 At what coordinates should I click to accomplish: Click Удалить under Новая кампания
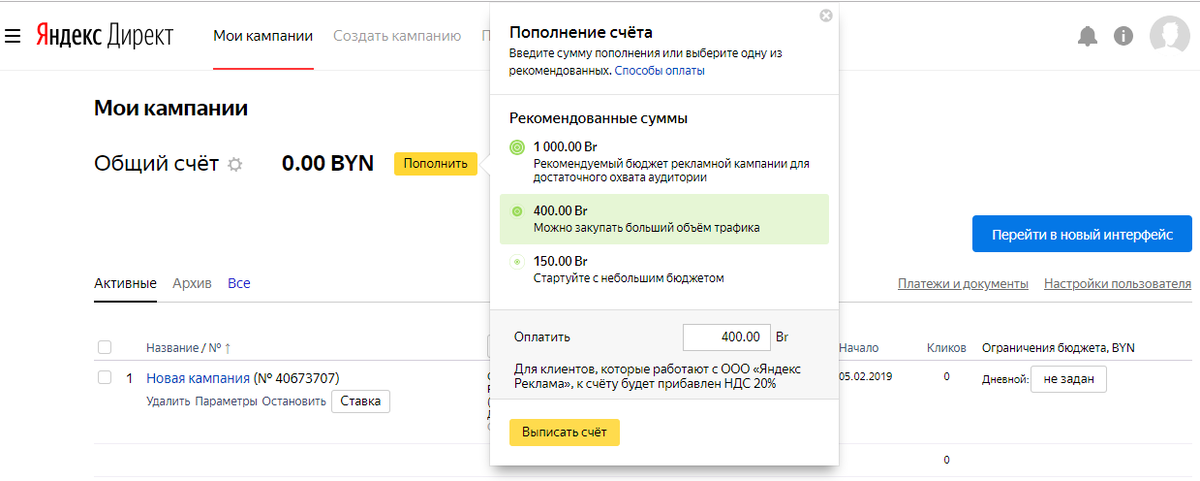pyautogui.click(x=169, y=401)
